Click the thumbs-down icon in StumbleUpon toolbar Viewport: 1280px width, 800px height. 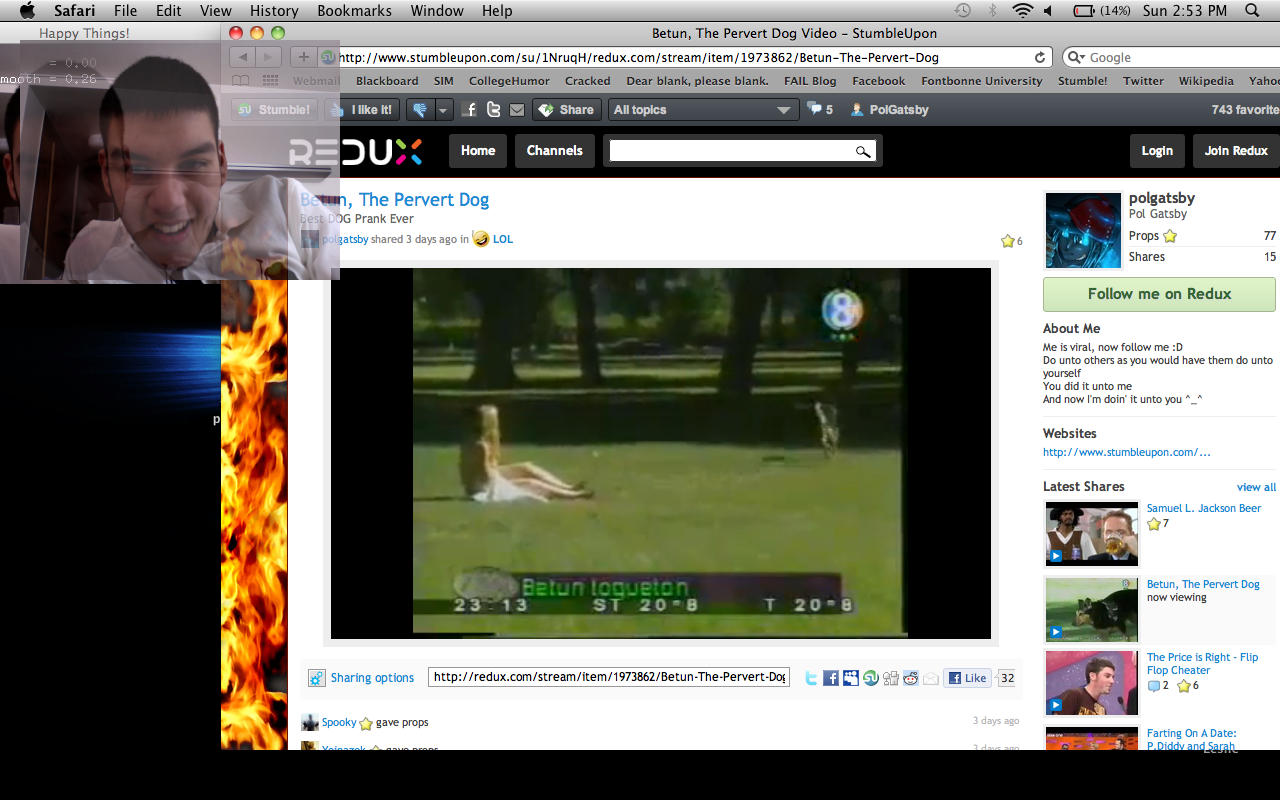pyautogui.click(x=420, y=110)
